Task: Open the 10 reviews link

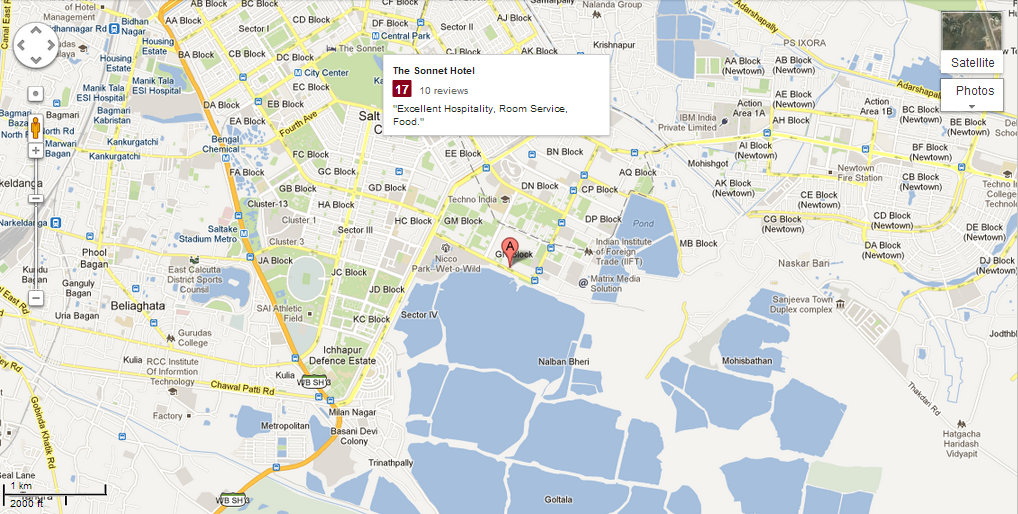Action: (x=443, y=91)
